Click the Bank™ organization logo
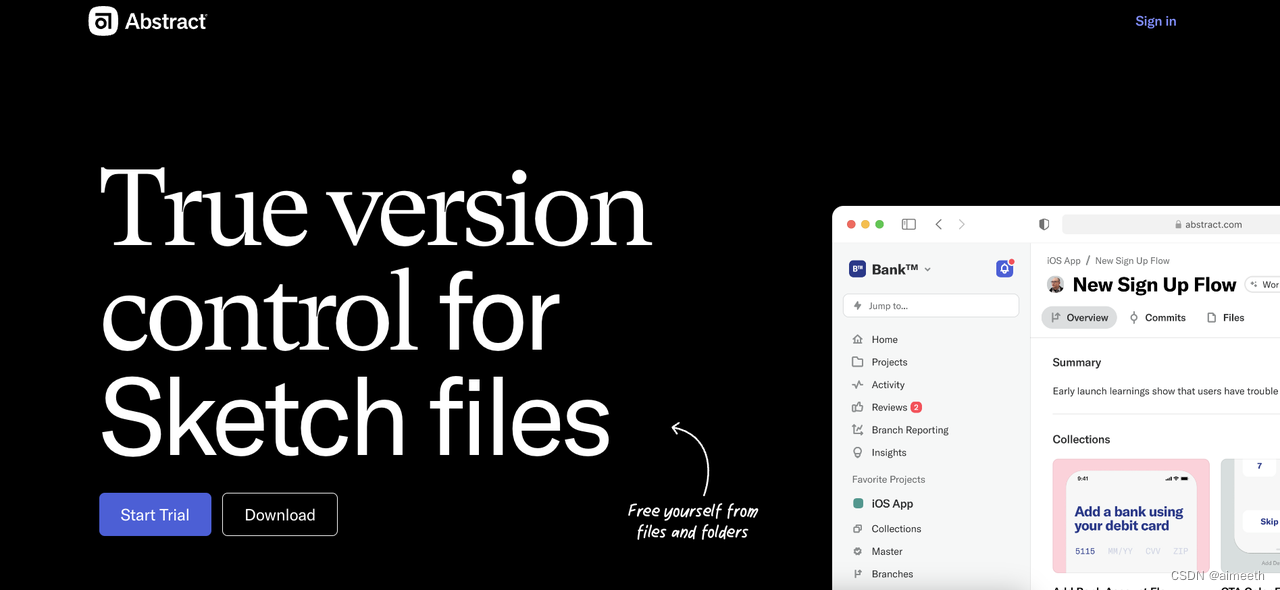The image size is (1280, 590). 857,269
